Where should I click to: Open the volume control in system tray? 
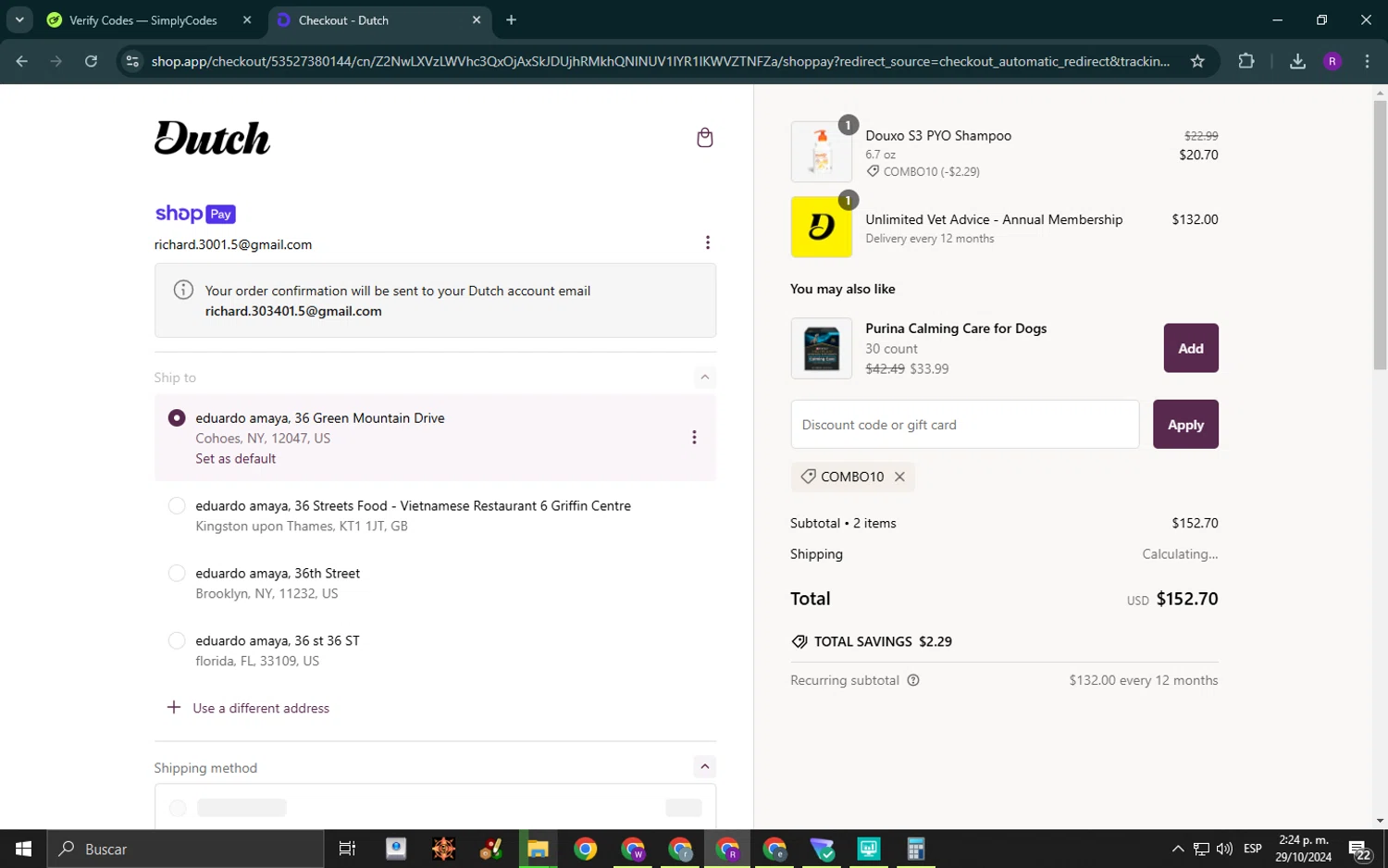pyautogui.click(x=1224, y=849)
